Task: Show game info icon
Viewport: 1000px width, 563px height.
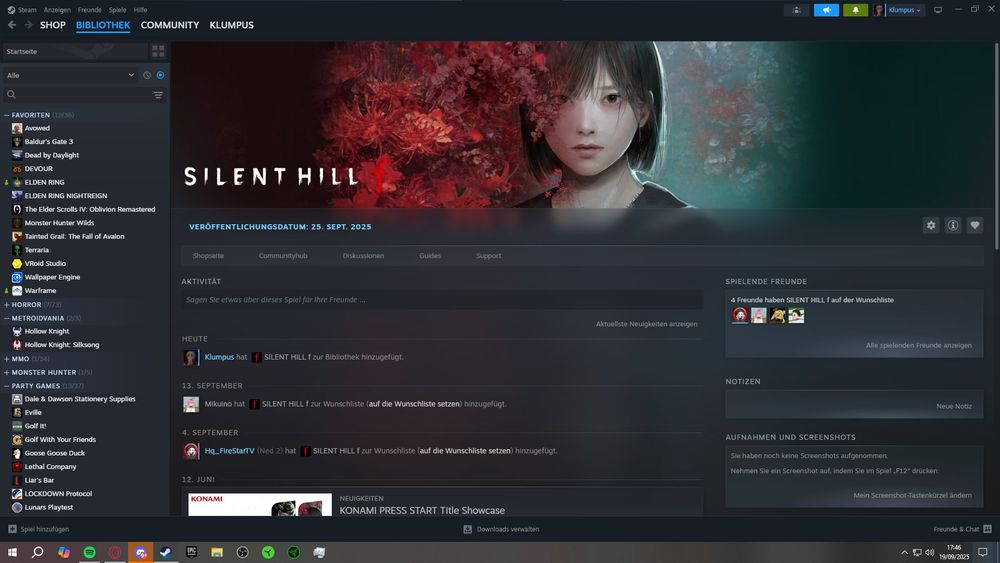Action: pyautogui.click(x=953, y=225)
